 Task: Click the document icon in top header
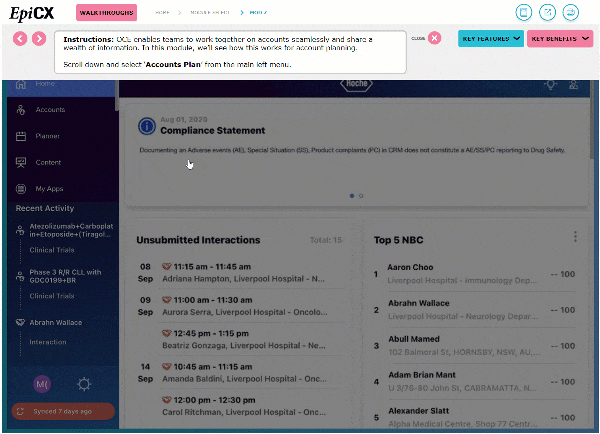[524, 12]
